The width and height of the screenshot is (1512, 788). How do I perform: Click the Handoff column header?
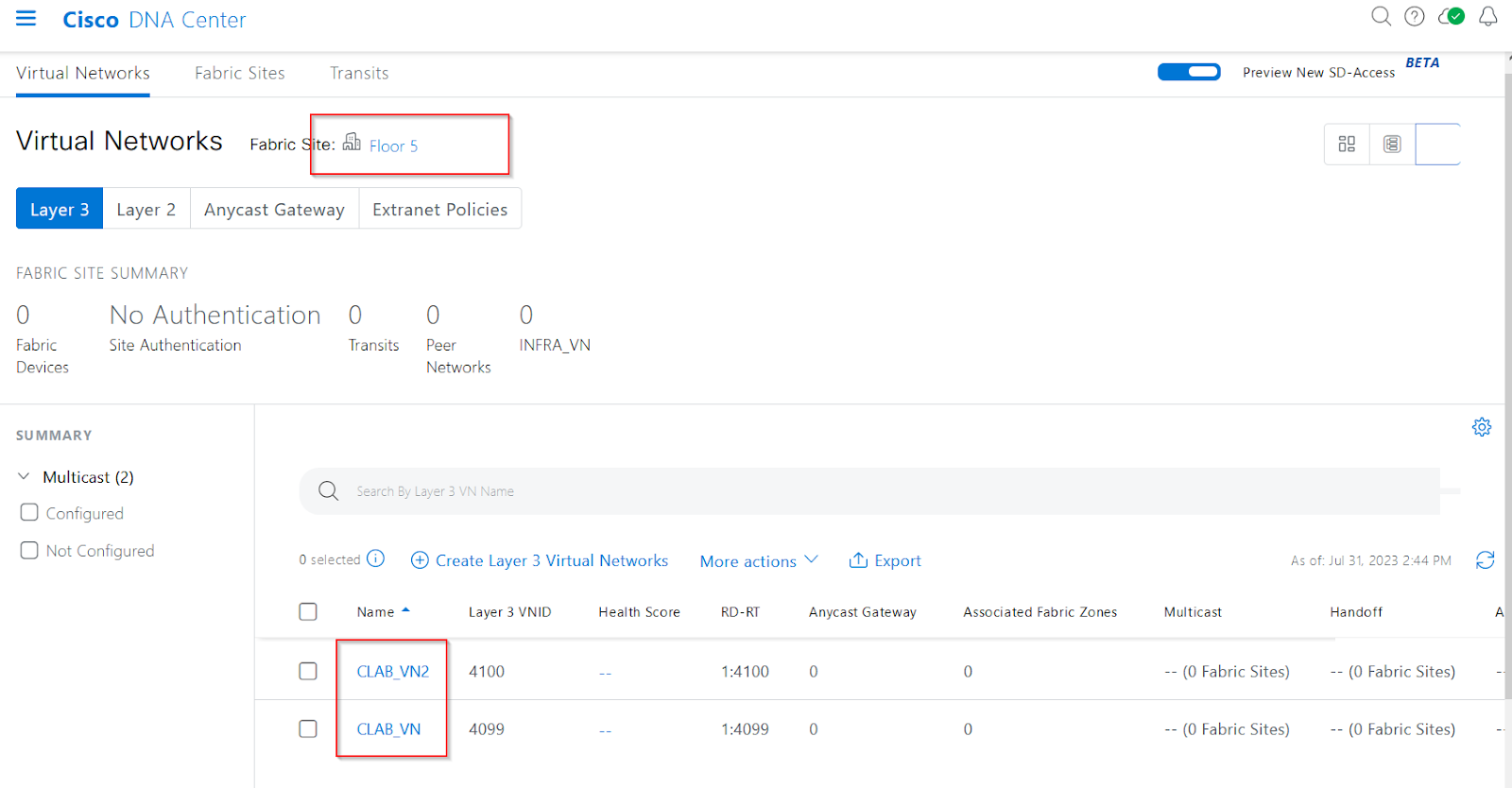pos(1356,611)
